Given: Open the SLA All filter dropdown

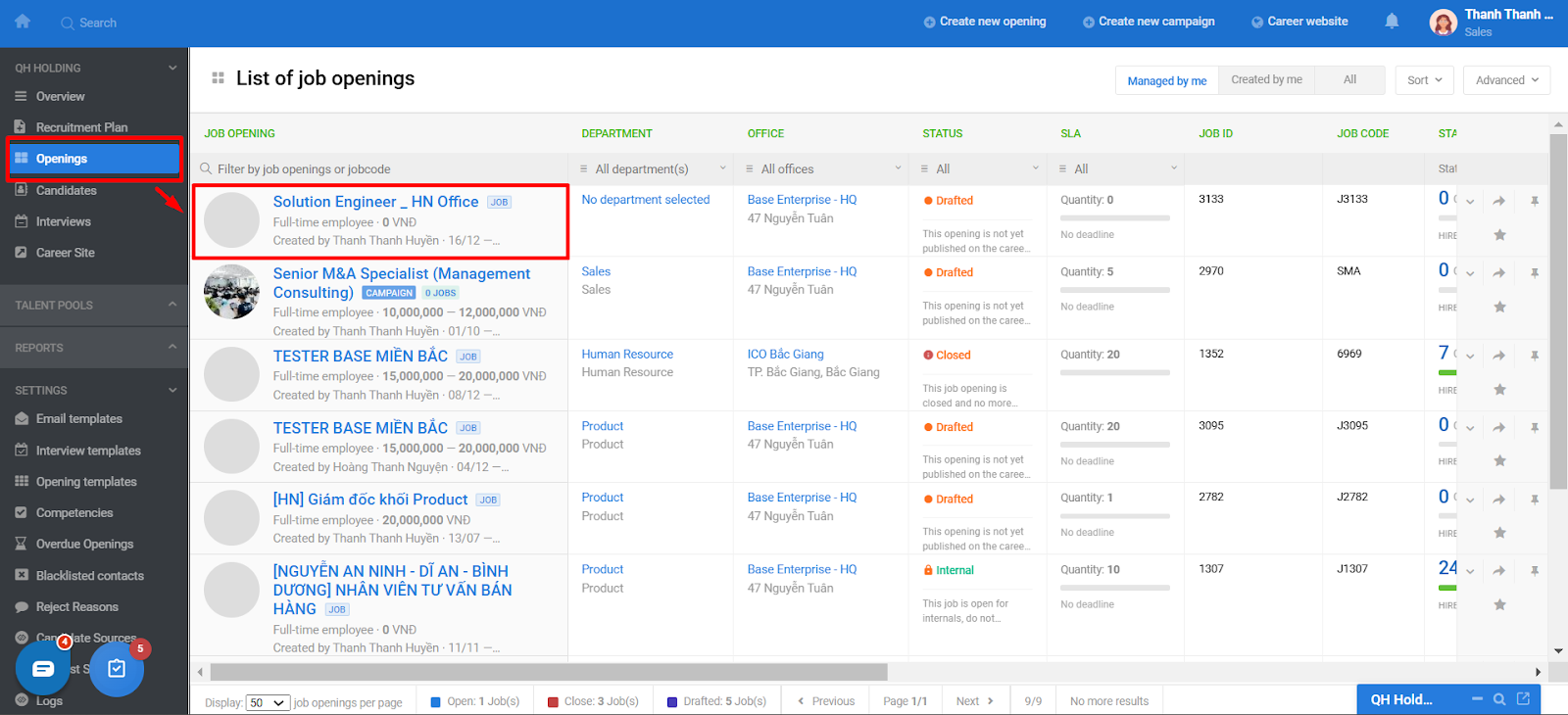Looking at the screenshot, I should (1116, 169).
